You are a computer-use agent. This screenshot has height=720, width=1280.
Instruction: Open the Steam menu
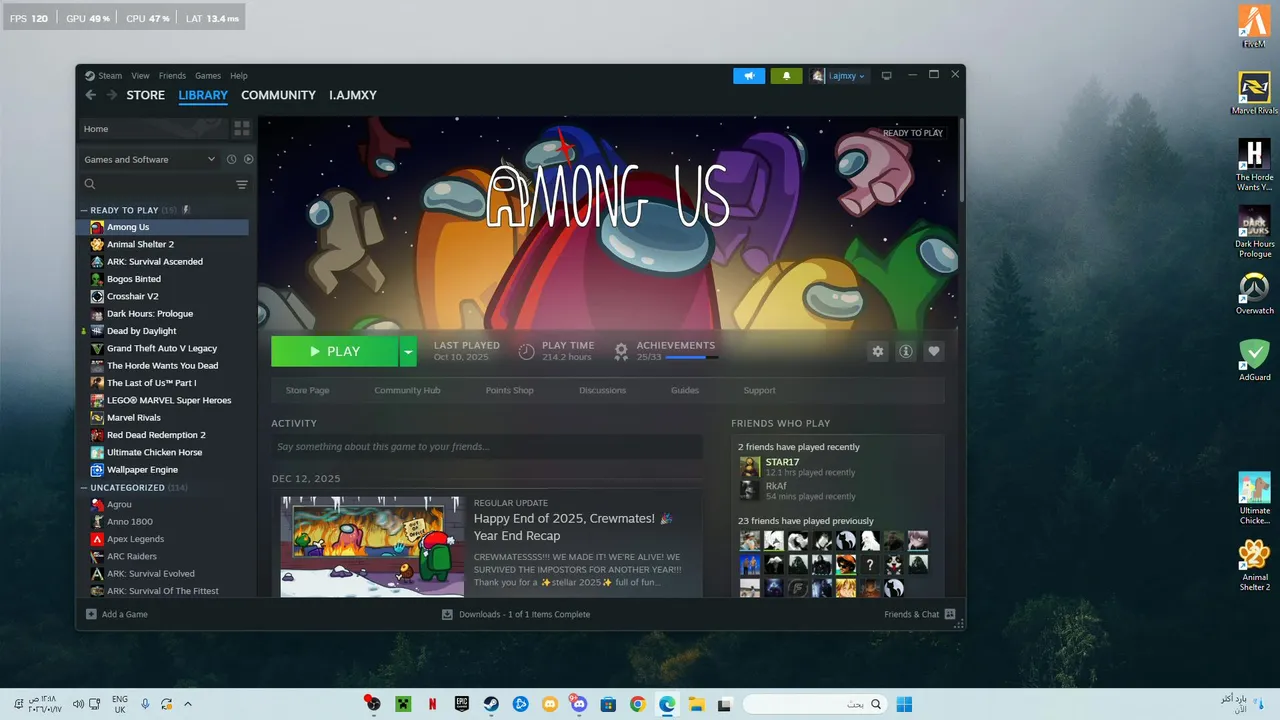point(110,76)
